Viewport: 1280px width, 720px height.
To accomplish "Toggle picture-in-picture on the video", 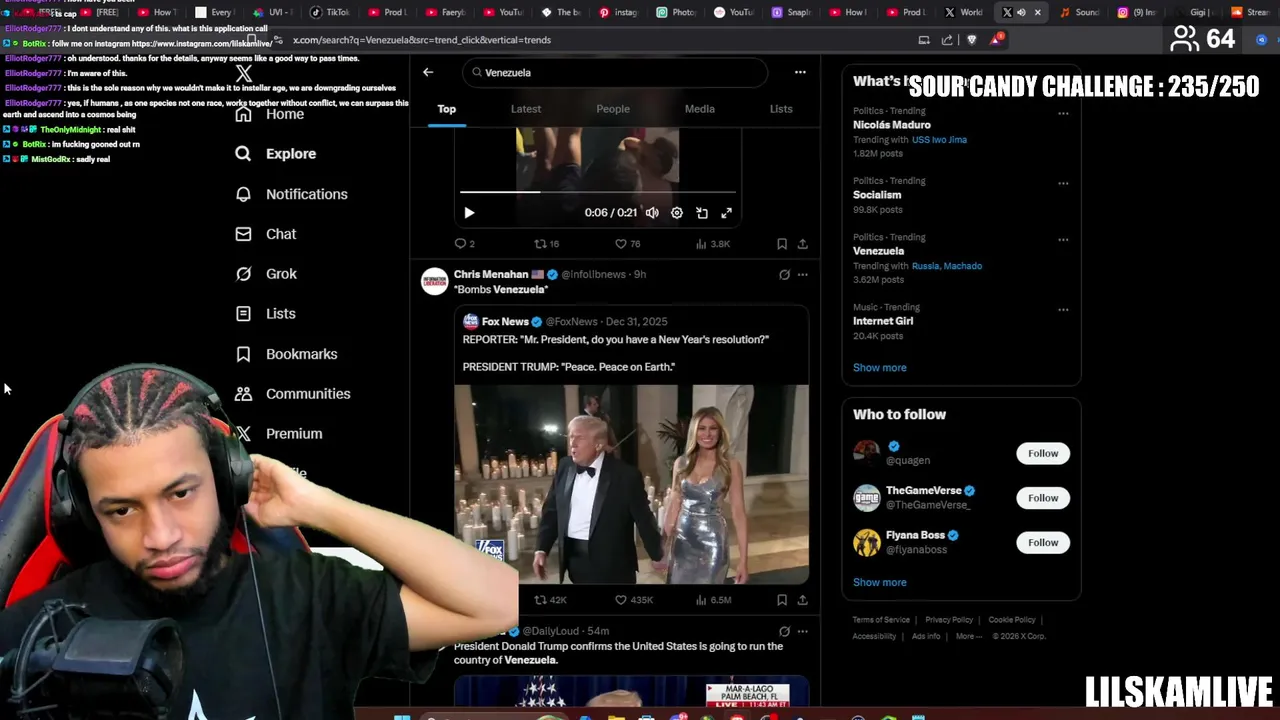I will [702, 213].
